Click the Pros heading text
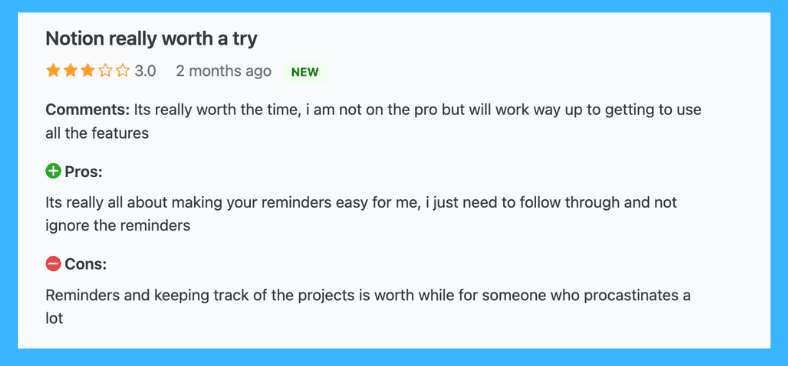 point(83,172)
